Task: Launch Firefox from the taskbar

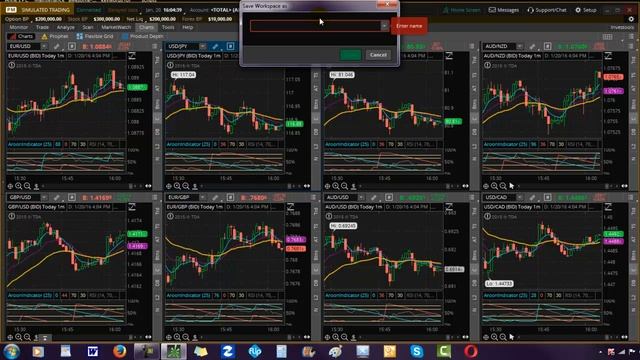Action: (120, 351)
